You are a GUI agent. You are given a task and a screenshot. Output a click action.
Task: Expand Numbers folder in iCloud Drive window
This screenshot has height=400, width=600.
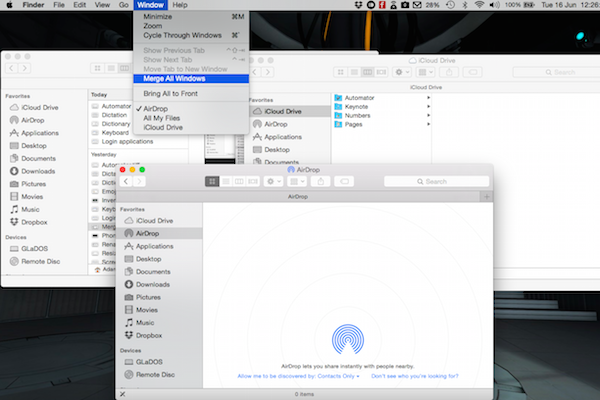(429, 115)
